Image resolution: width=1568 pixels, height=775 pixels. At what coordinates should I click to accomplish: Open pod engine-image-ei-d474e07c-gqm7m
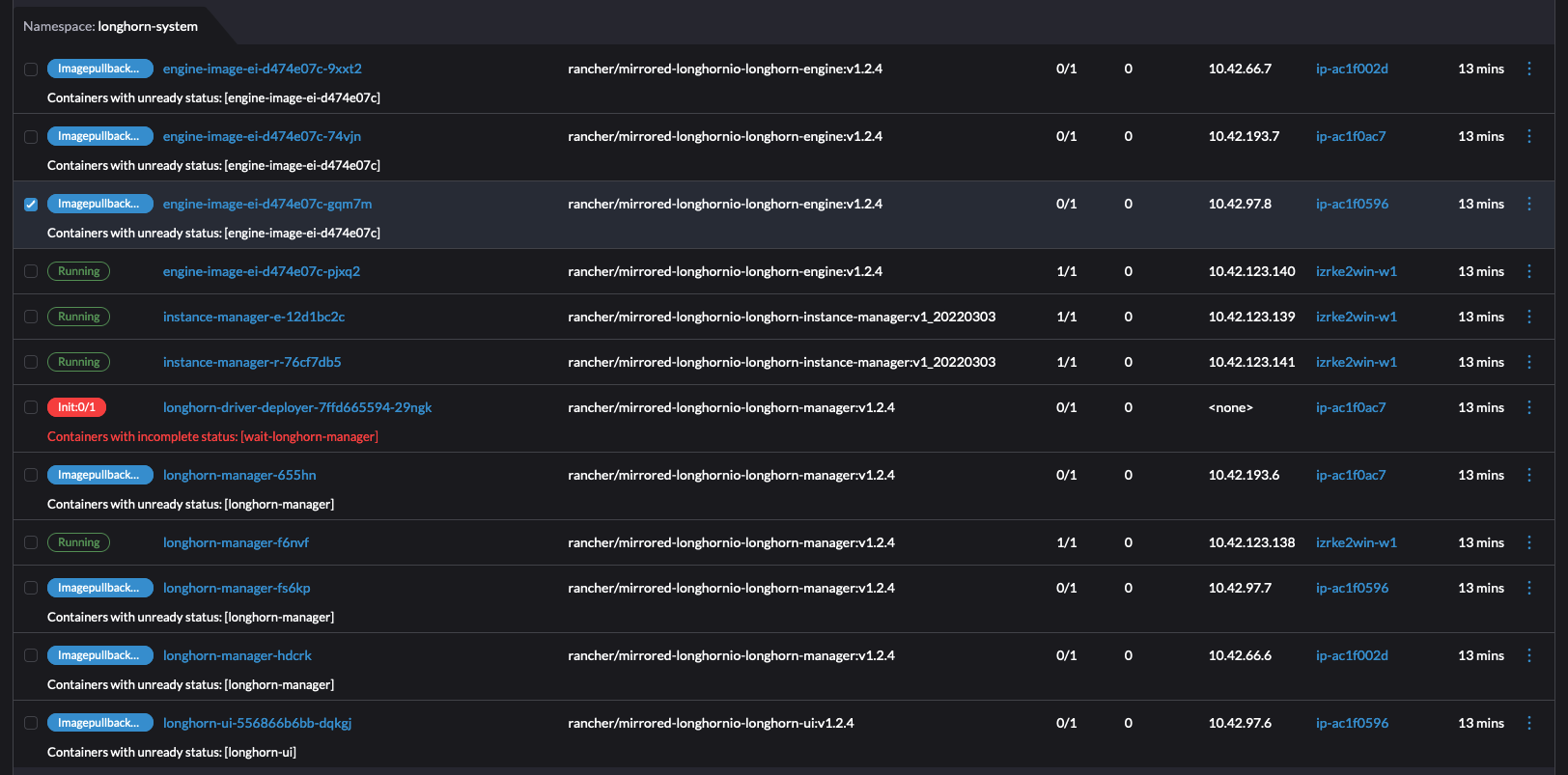(x=267, y=204)
